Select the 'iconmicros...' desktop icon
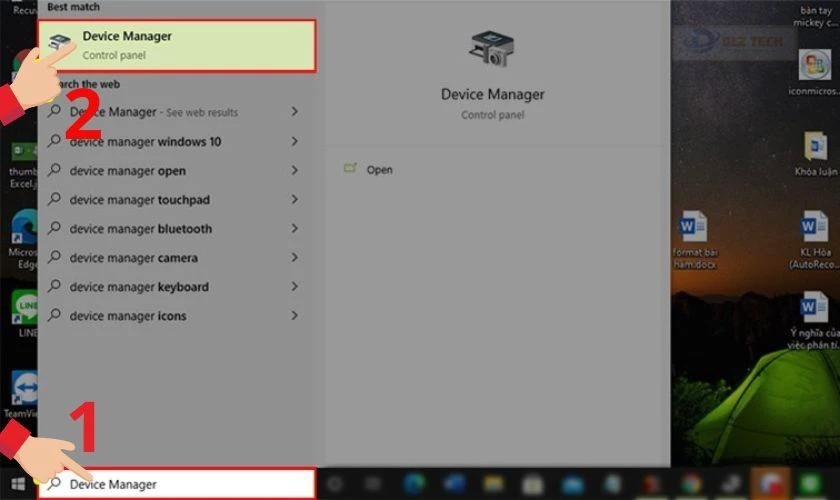The image size is (840, 500). click(x=814, y=72)
